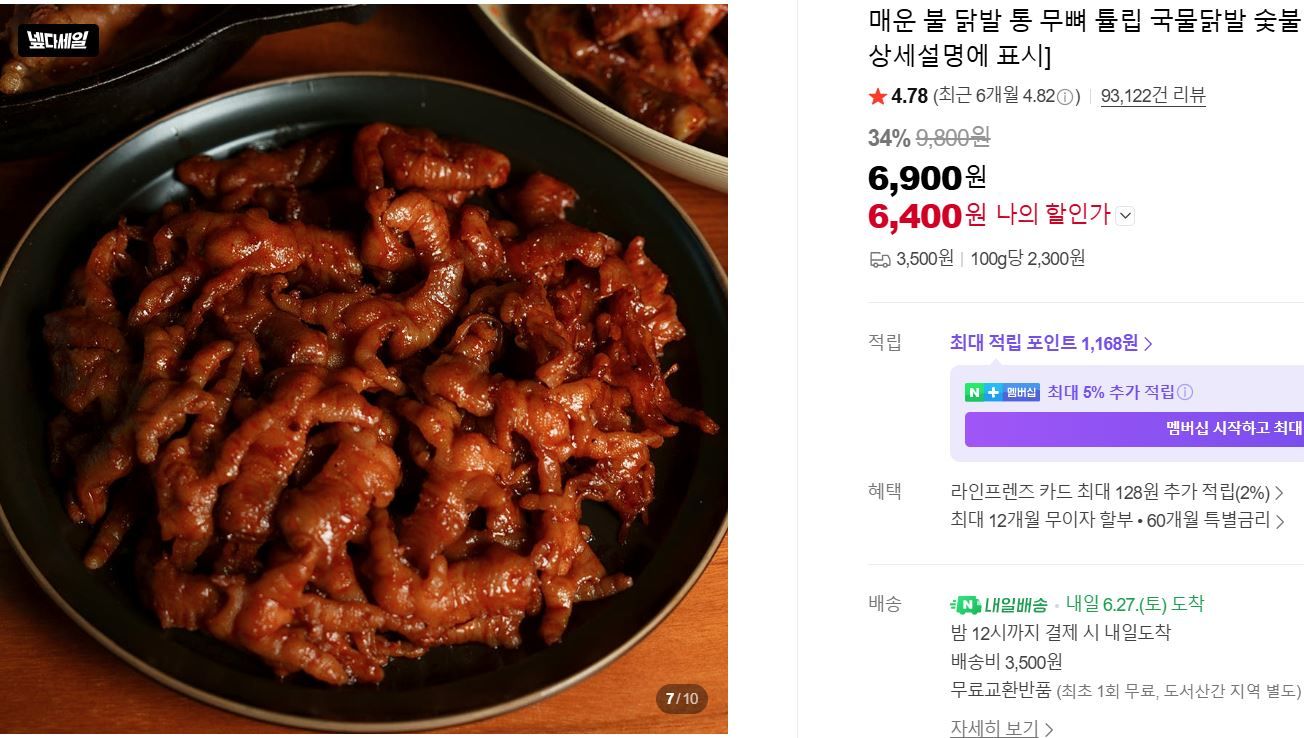Click the 6,400원 discounted price
This screenshot has height=738, width=1304.
pyautogui.click(x=927, y=215)
